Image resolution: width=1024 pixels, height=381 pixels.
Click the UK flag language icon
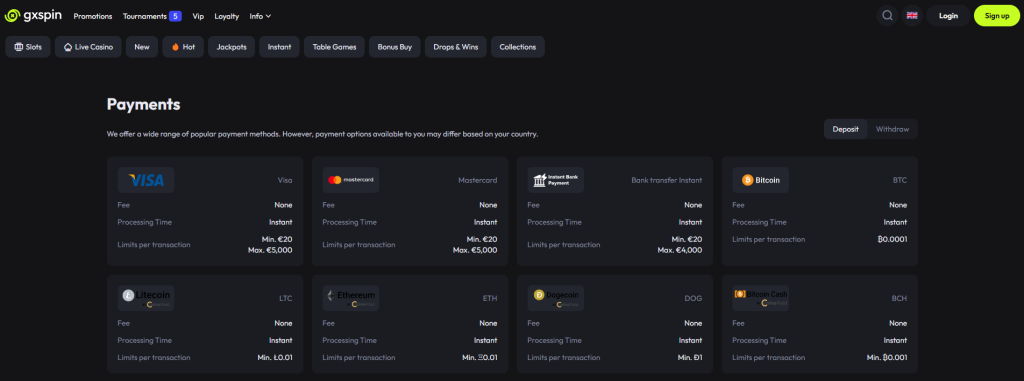click(912, 16)
